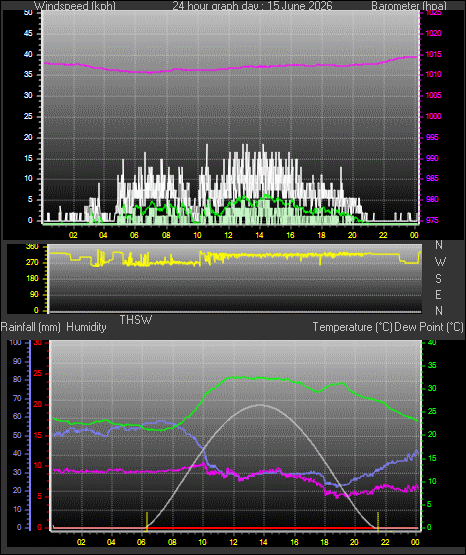The width and height of the screenshot is (466, 555).
Task: Click the Rainfall (mm) label
Action: point(30,327)
